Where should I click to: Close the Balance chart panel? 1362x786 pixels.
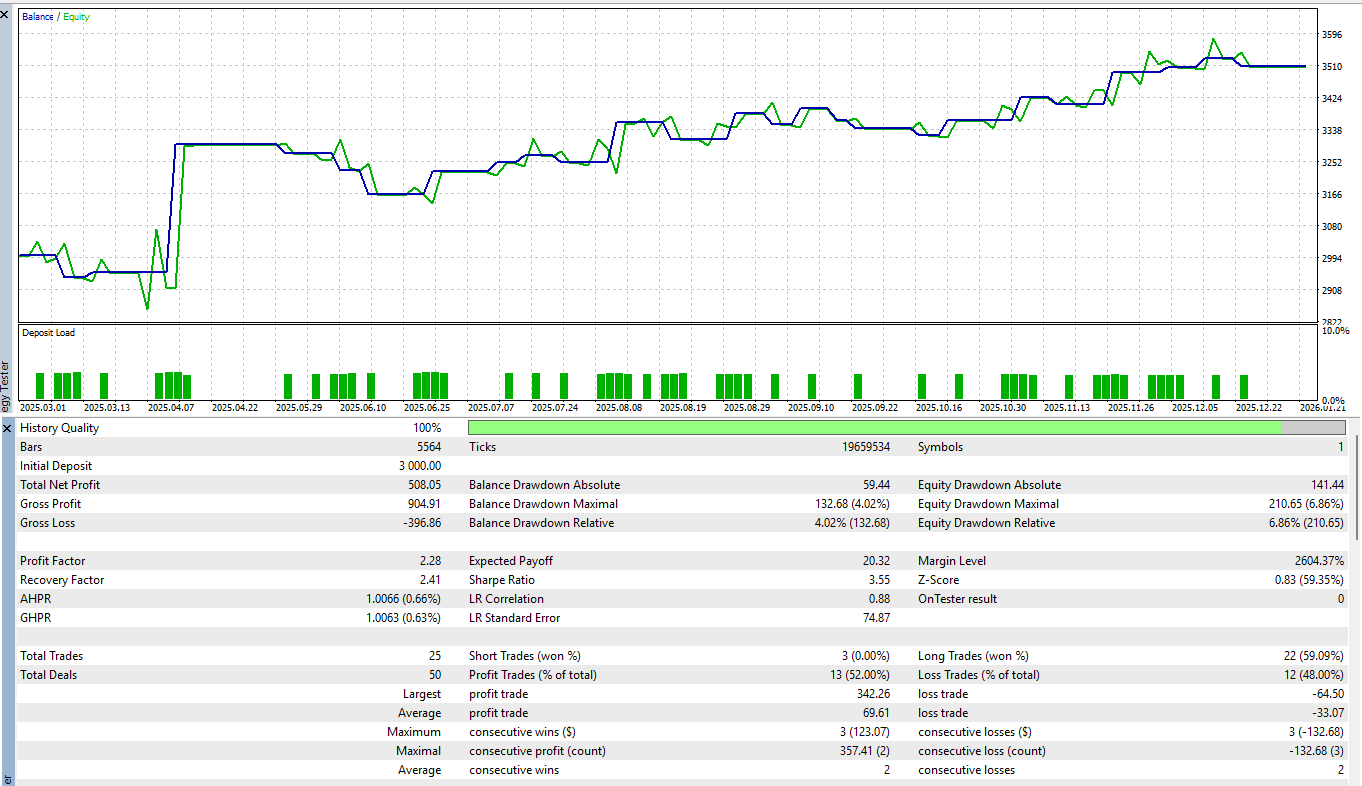[x=5, y=14]
